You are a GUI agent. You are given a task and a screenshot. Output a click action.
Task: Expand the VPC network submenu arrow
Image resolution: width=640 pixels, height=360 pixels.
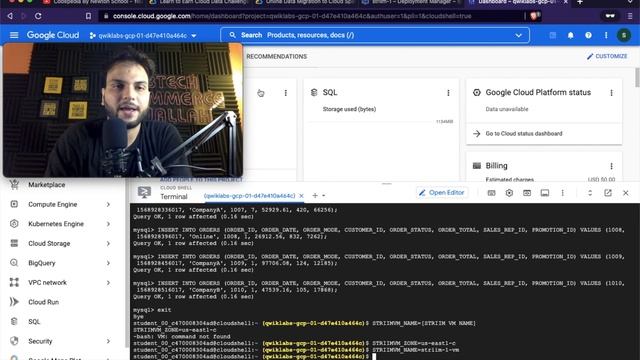point(108,282)
